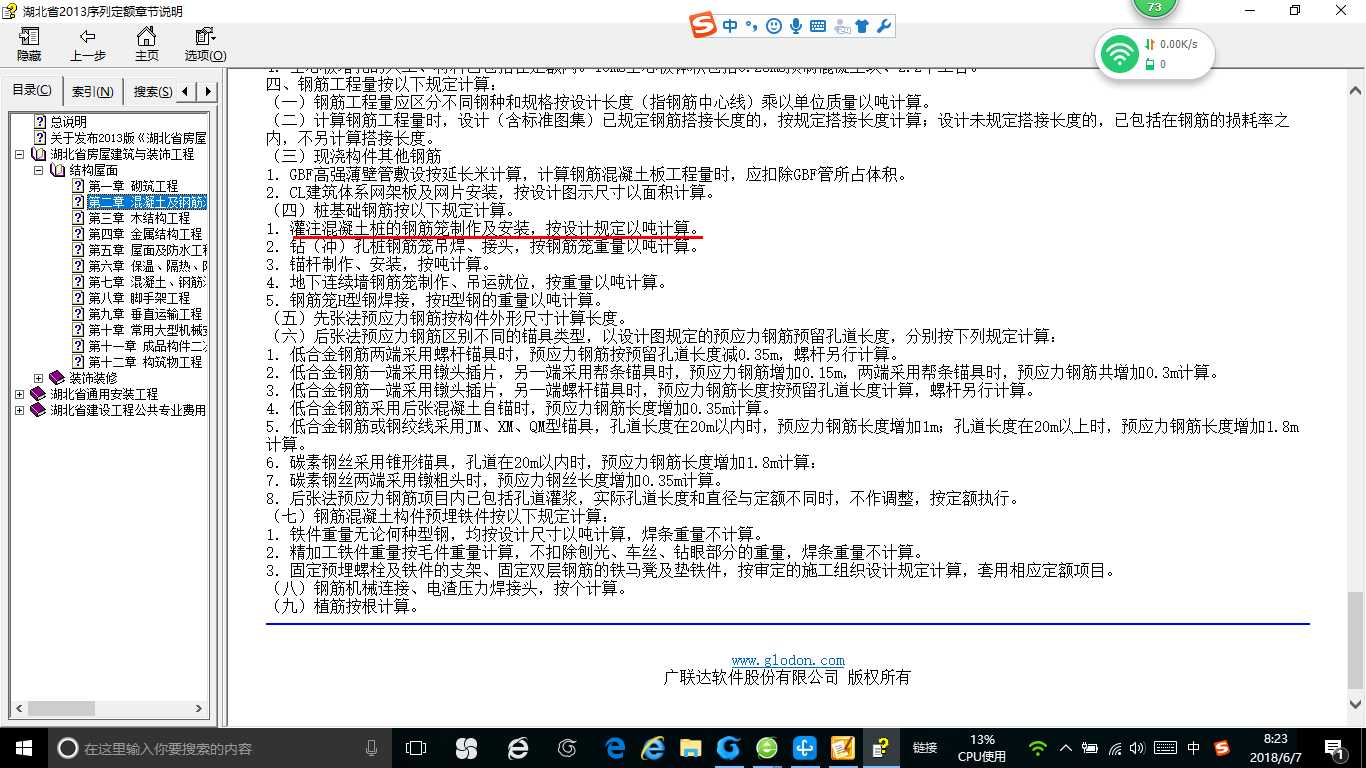This screenshot has width=1366, height=768.
Task: Click the taskbar search microphone icon
Action: click(372, 748)
